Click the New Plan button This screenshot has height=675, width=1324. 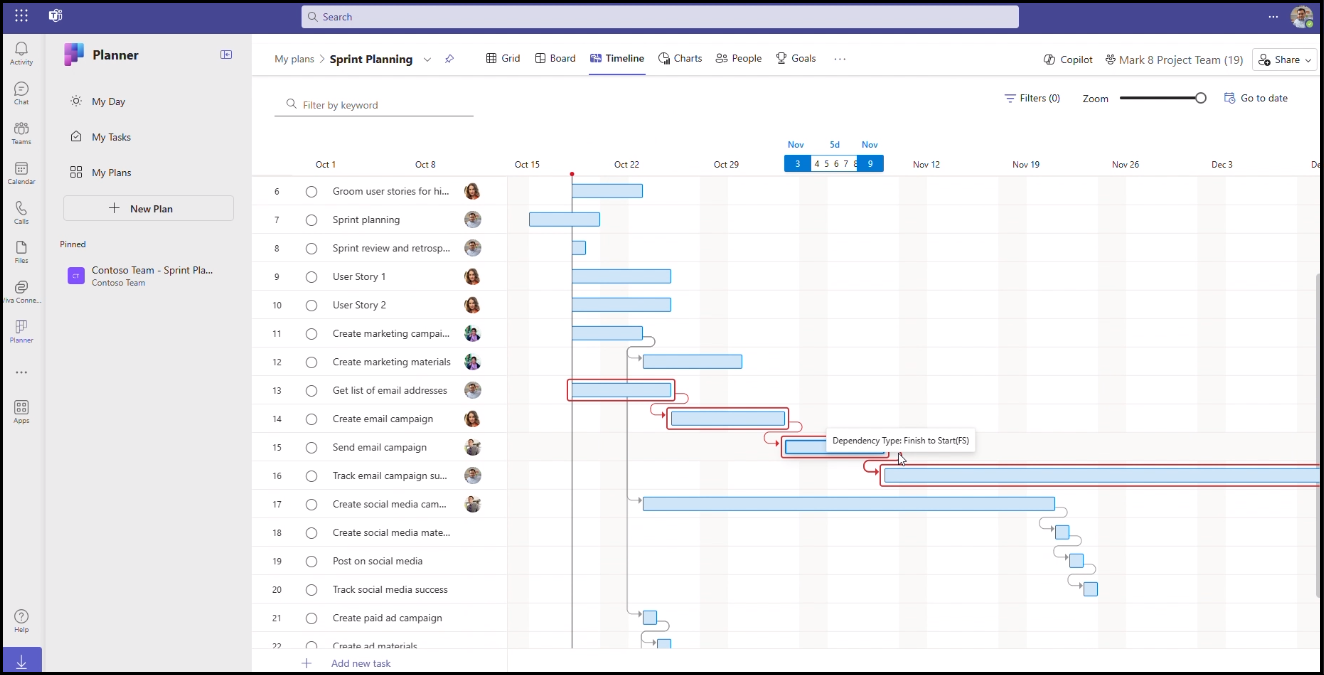coord(148,208)
